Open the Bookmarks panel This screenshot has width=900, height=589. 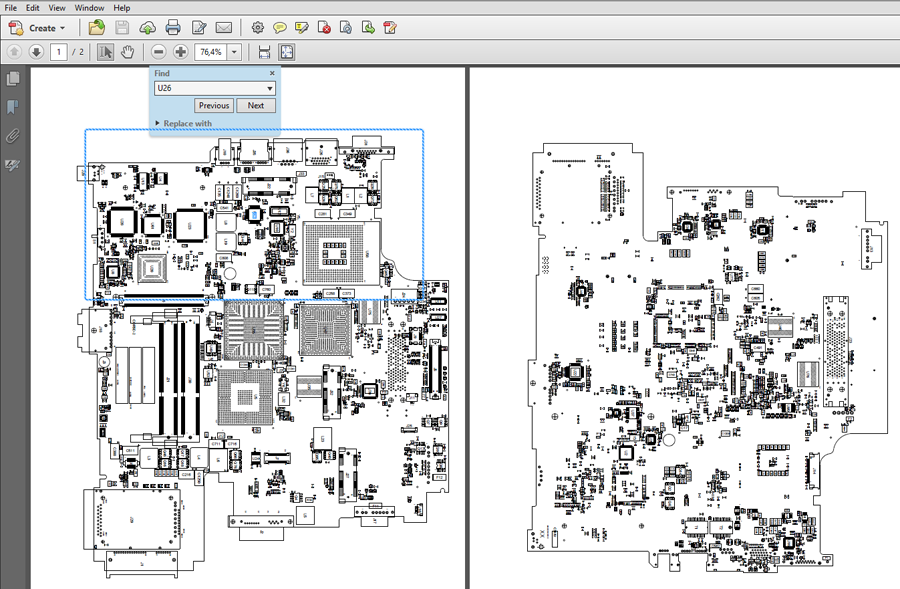pos(13,107)
